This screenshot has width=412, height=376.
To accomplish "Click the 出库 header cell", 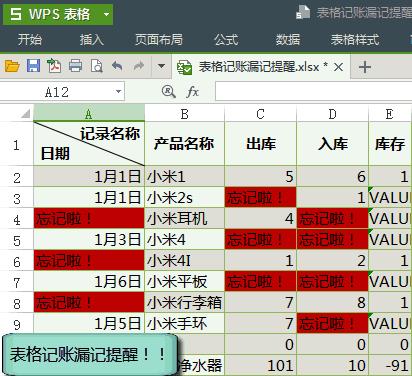I will tap(260, 144).
